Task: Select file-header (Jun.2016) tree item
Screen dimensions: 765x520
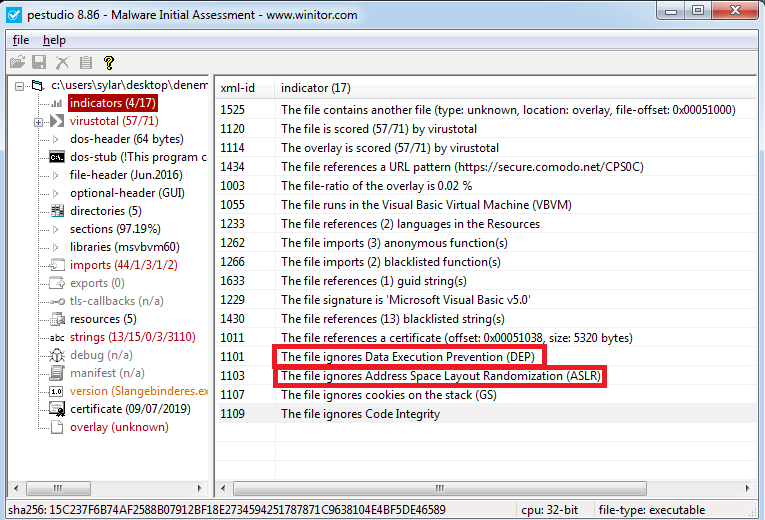Action: tap(126, 175)
